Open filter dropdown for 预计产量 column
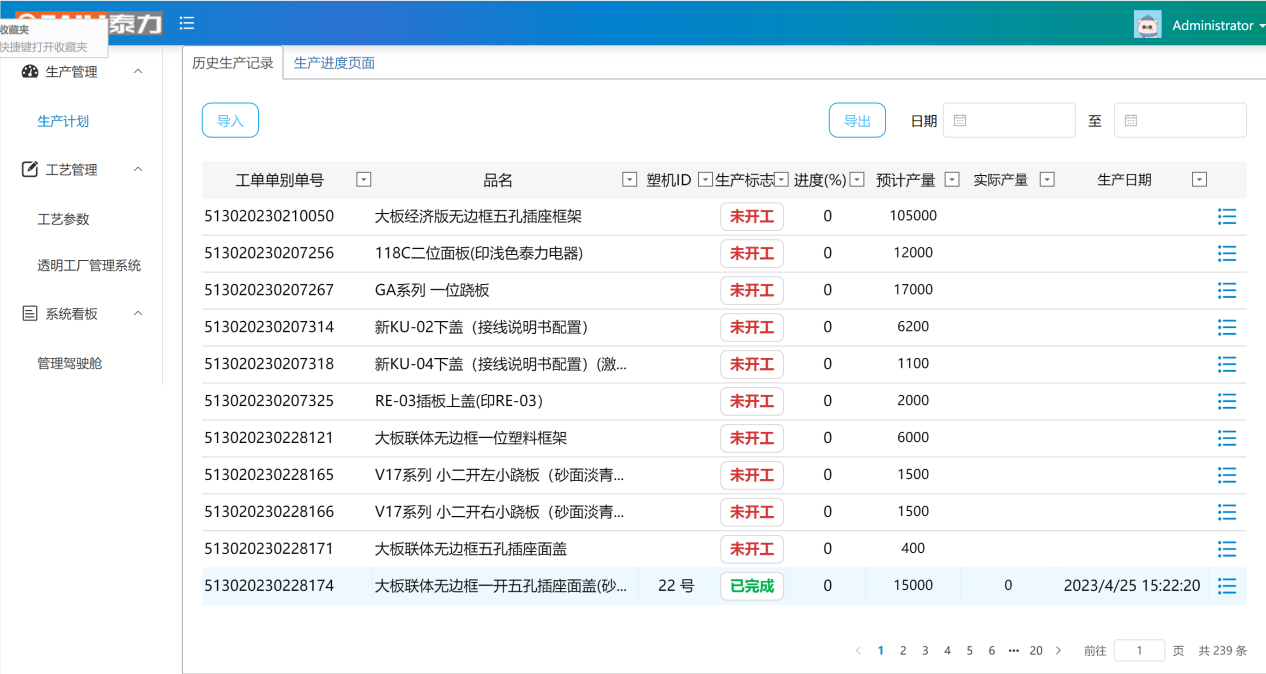The image size is (1266, 674). (952, 180)
